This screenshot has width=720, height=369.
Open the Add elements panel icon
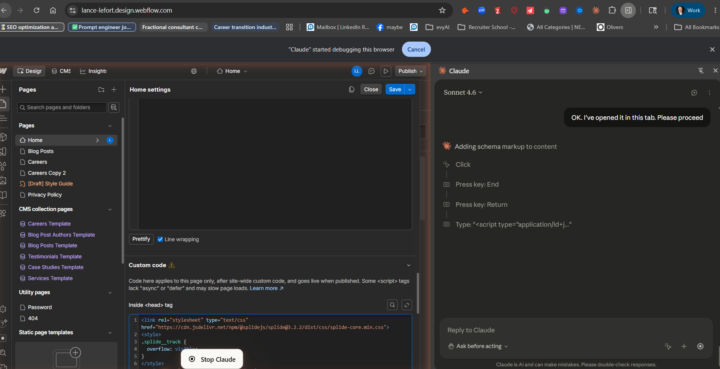point(3,89)
